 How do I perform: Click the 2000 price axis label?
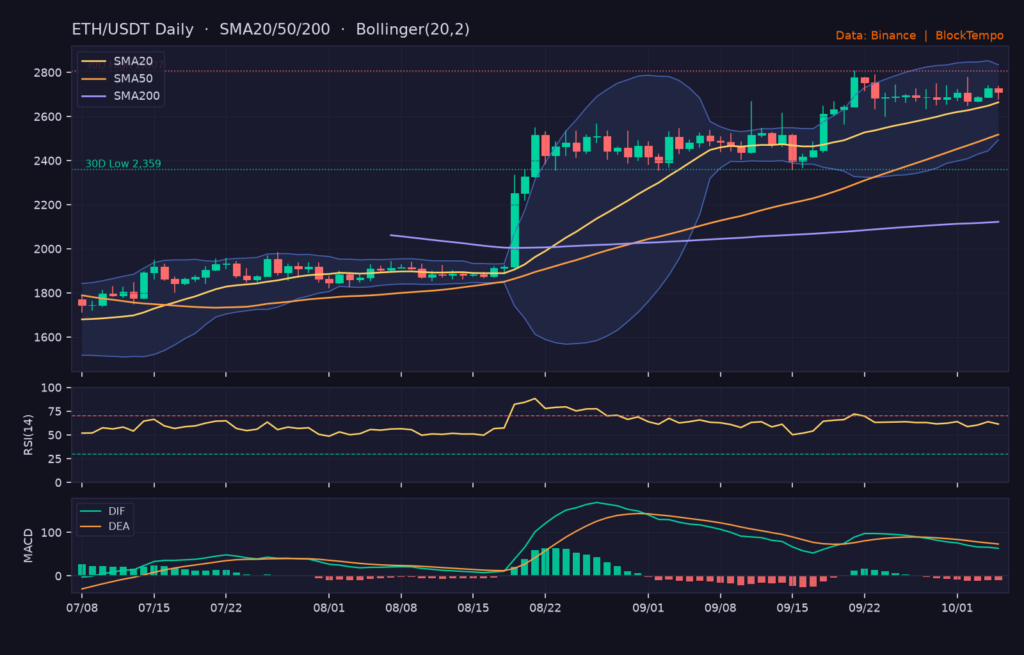tap(48, 249)
